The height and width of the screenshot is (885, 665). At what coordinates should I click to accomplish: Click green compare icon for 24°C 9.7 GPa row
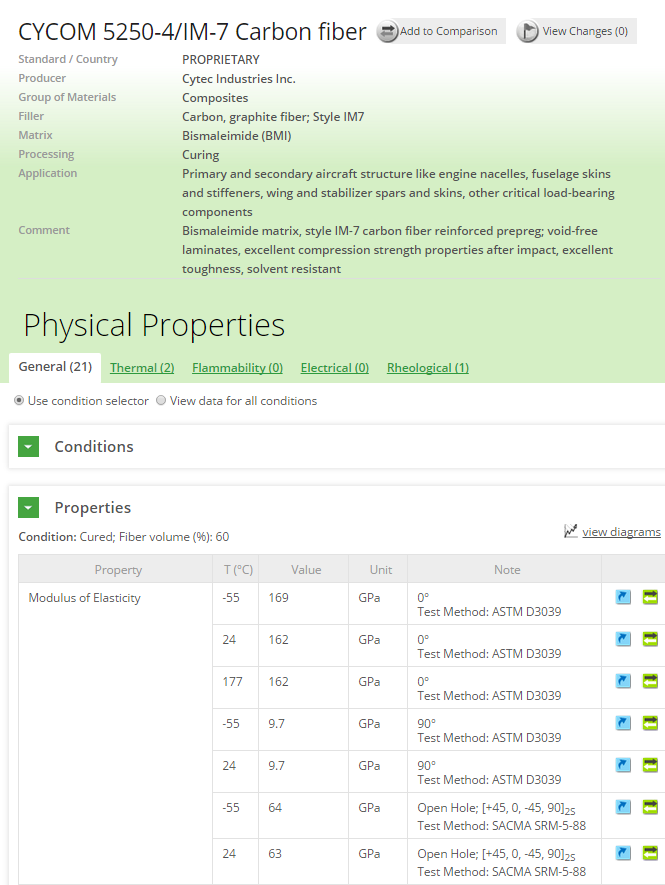point(650,765)
